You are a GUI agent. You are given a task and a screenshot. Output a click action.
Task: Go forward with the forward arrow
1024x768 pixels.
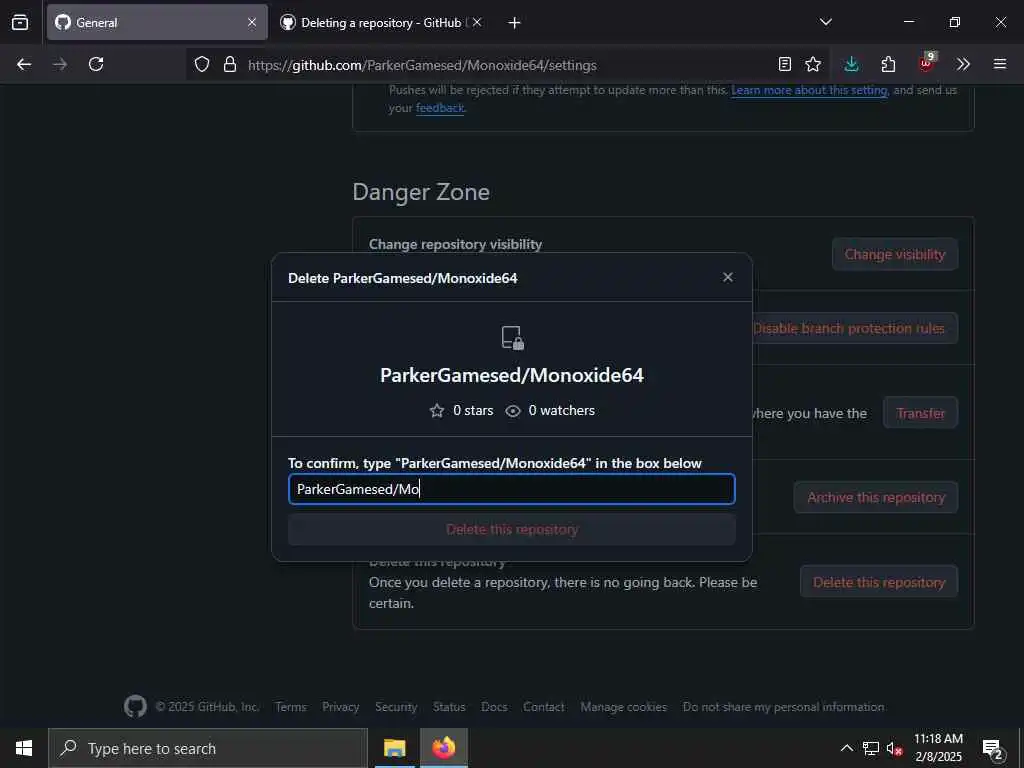point(60,64)
